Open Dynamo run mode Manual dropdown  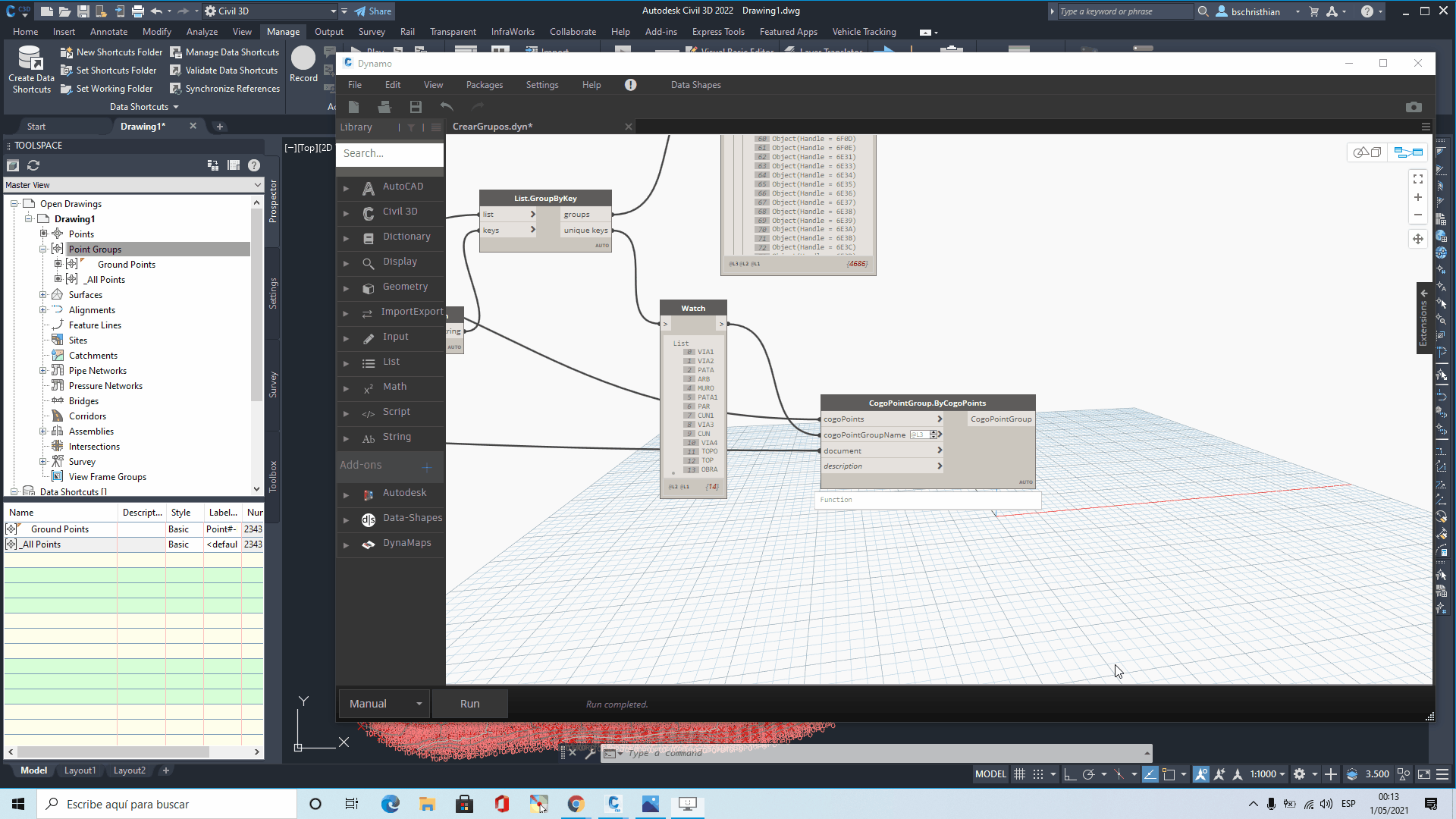click(x=384, y=704)
